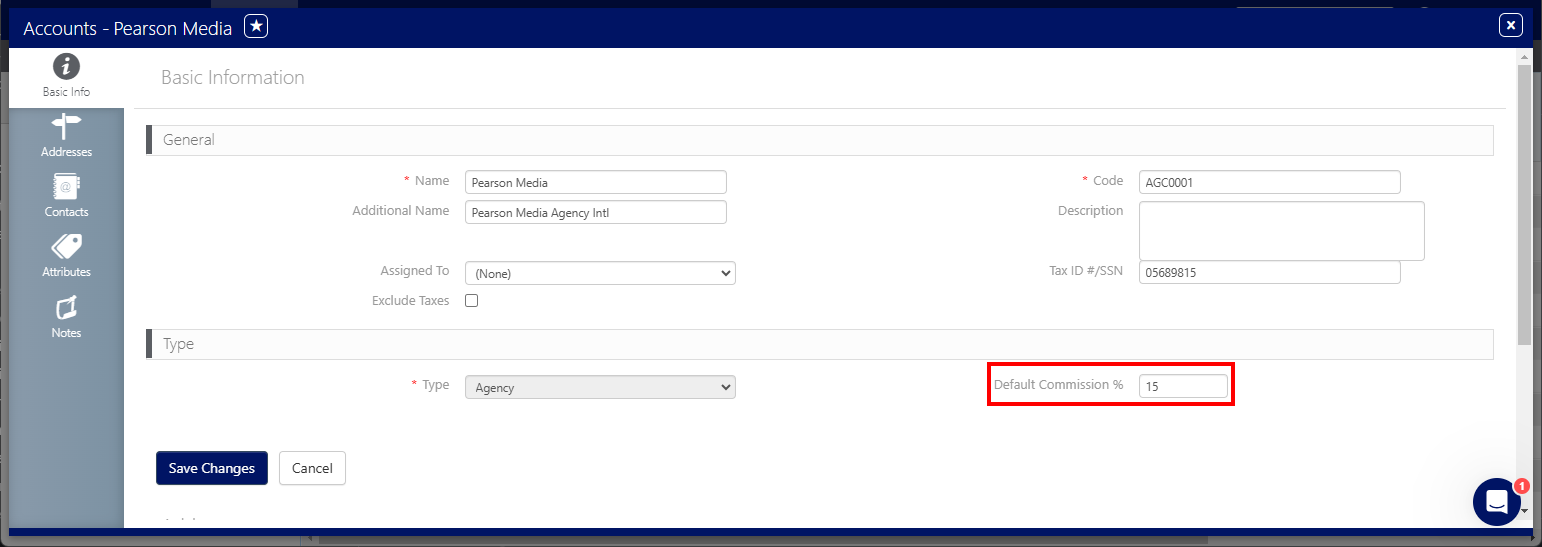Click the Tax ID #/SSN field
This screenshot has width=1542, height=547.
(x=1269, y=272)
